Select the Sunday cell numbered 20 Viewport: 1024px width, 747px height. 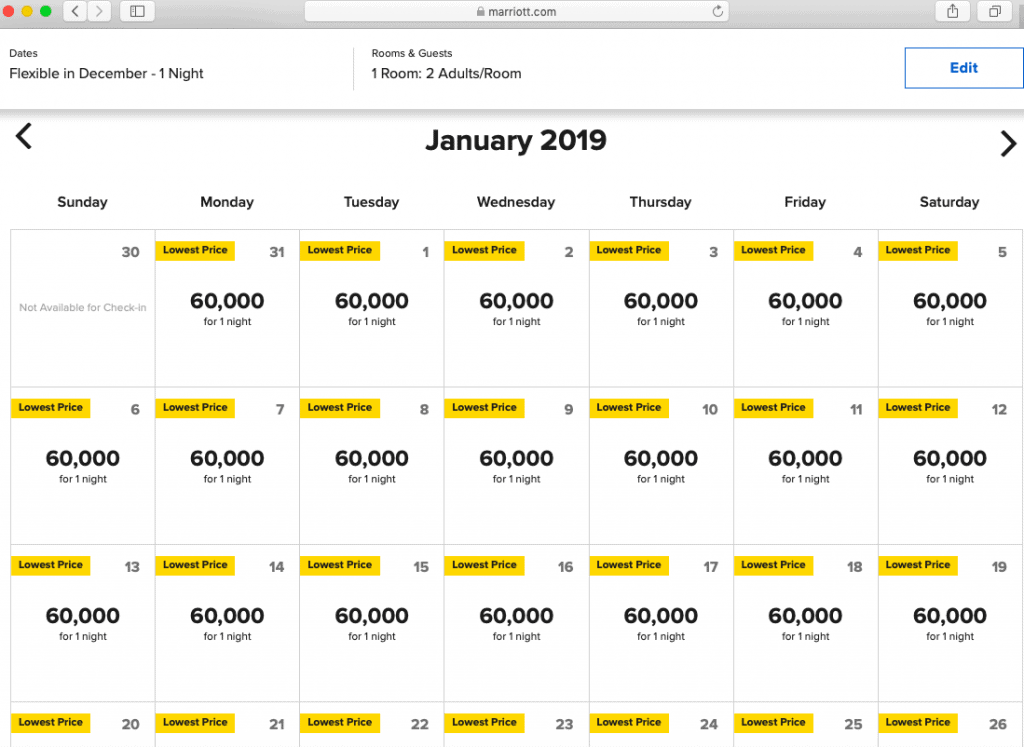[82, 725]
